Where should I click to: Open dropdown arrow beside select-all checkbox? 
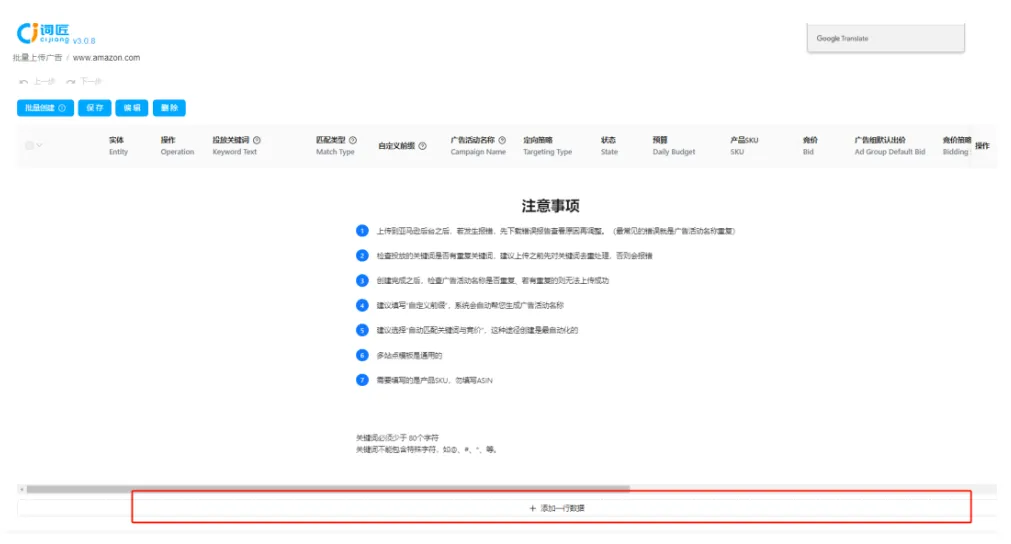coord(40,146)
